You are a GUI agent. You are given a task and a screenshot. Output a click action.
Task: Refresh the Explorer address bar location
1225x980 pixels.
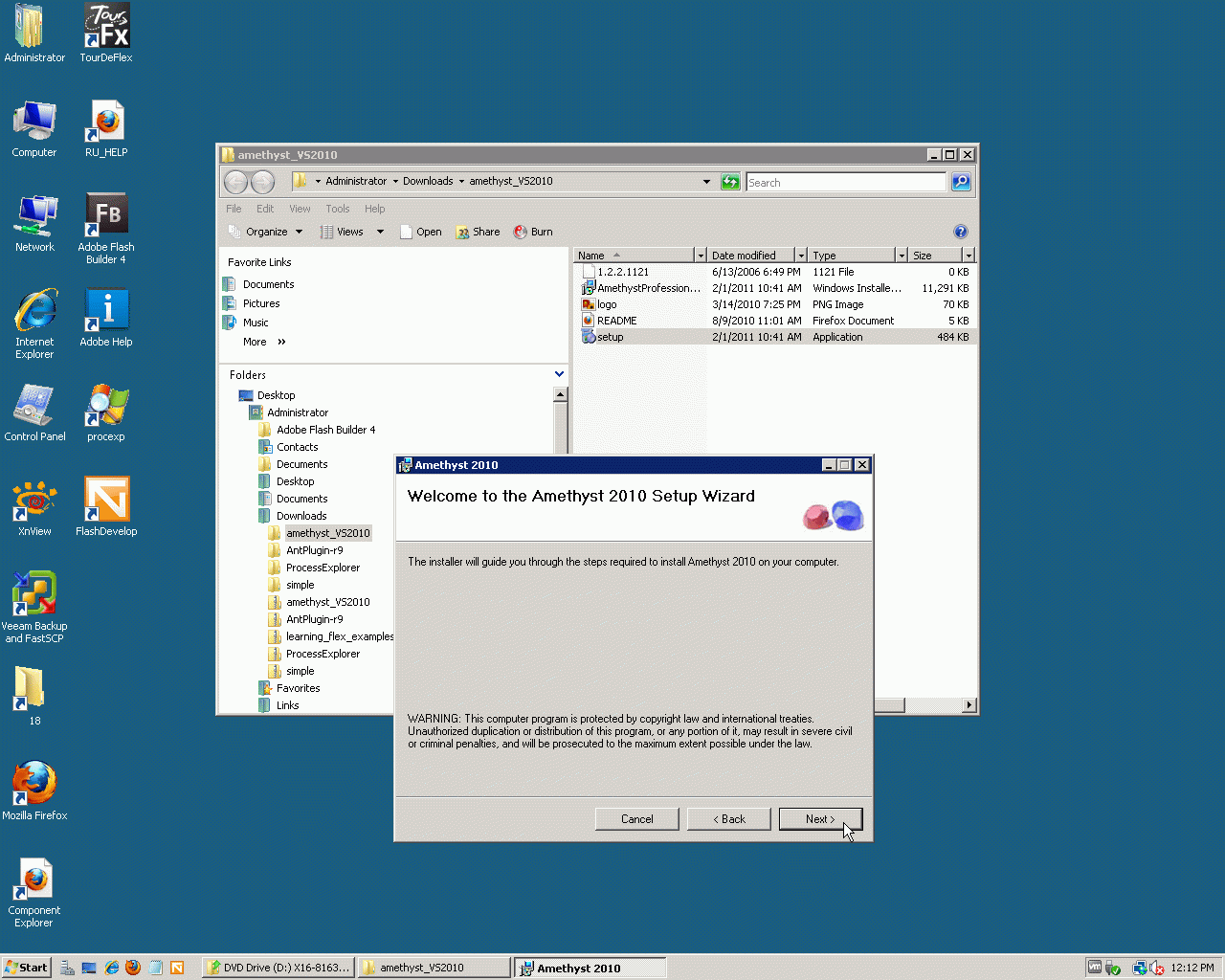click(x=730, y=182)
